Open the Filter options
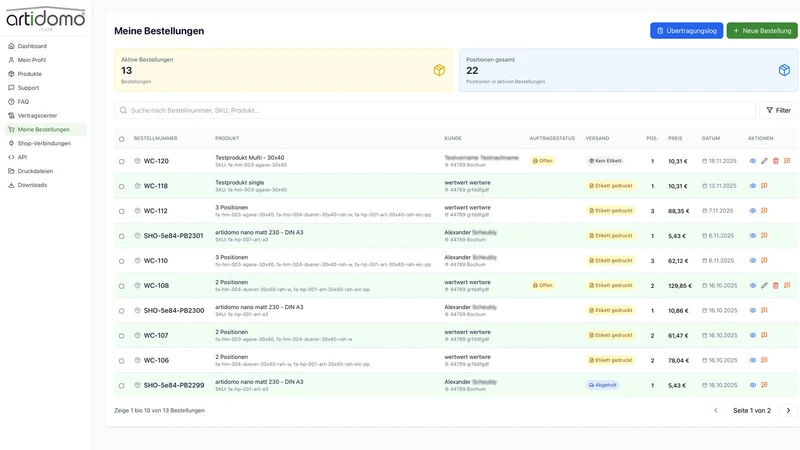The height and width of the screenshot is (450, 800). point(778,110)
